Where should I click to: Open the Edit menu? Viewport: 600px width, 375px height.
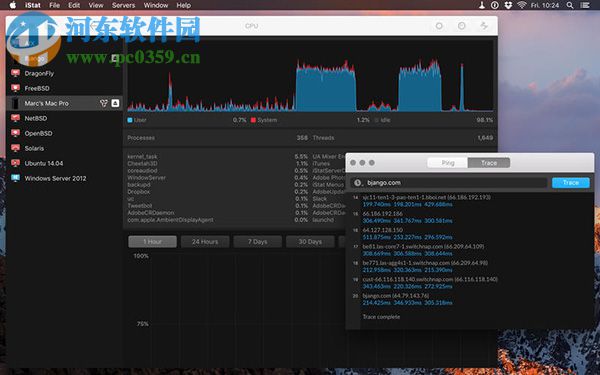click(74, 5)
